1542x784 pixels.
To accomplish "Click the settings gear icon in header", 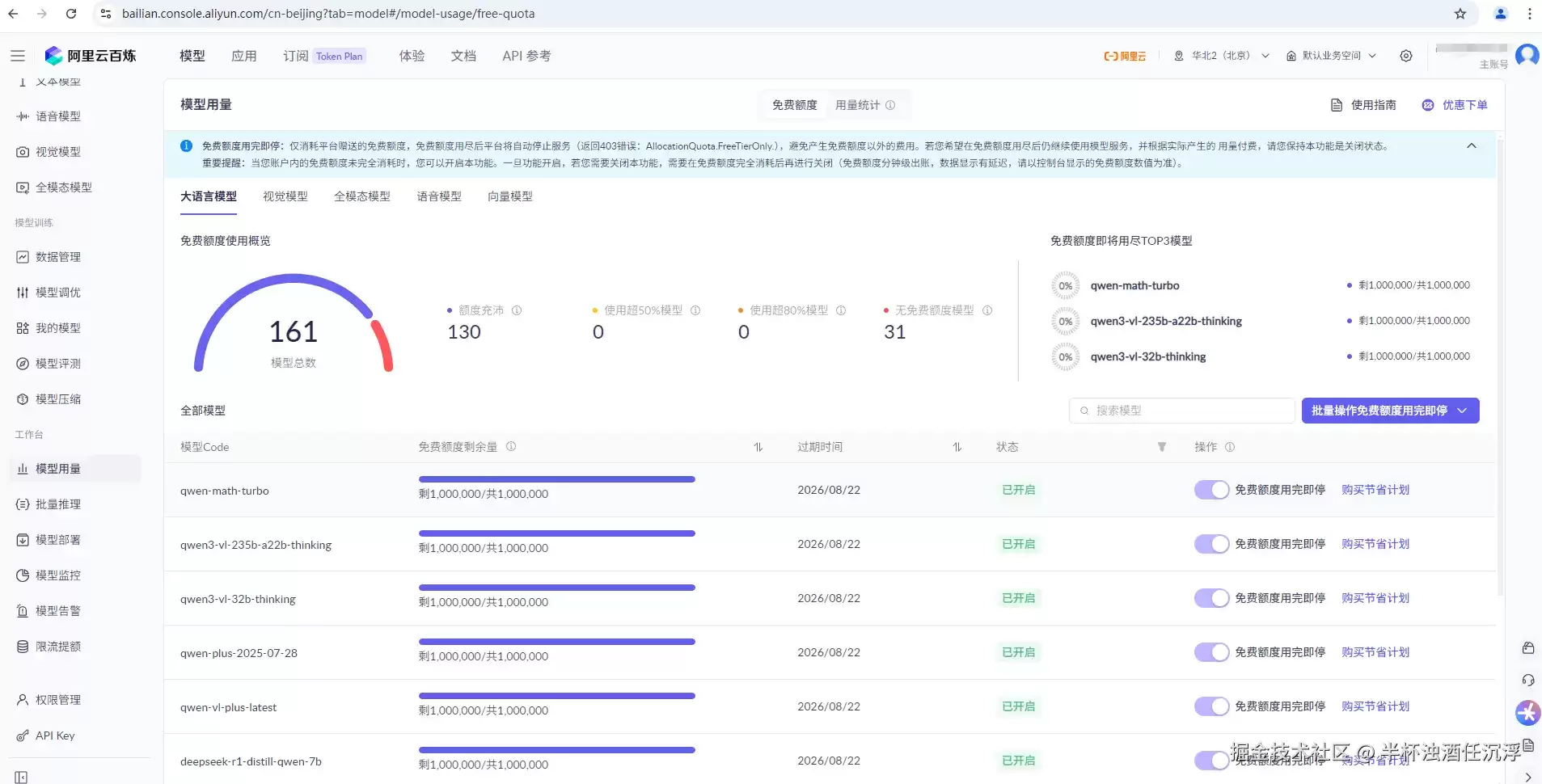I will tap(1406, 56).
